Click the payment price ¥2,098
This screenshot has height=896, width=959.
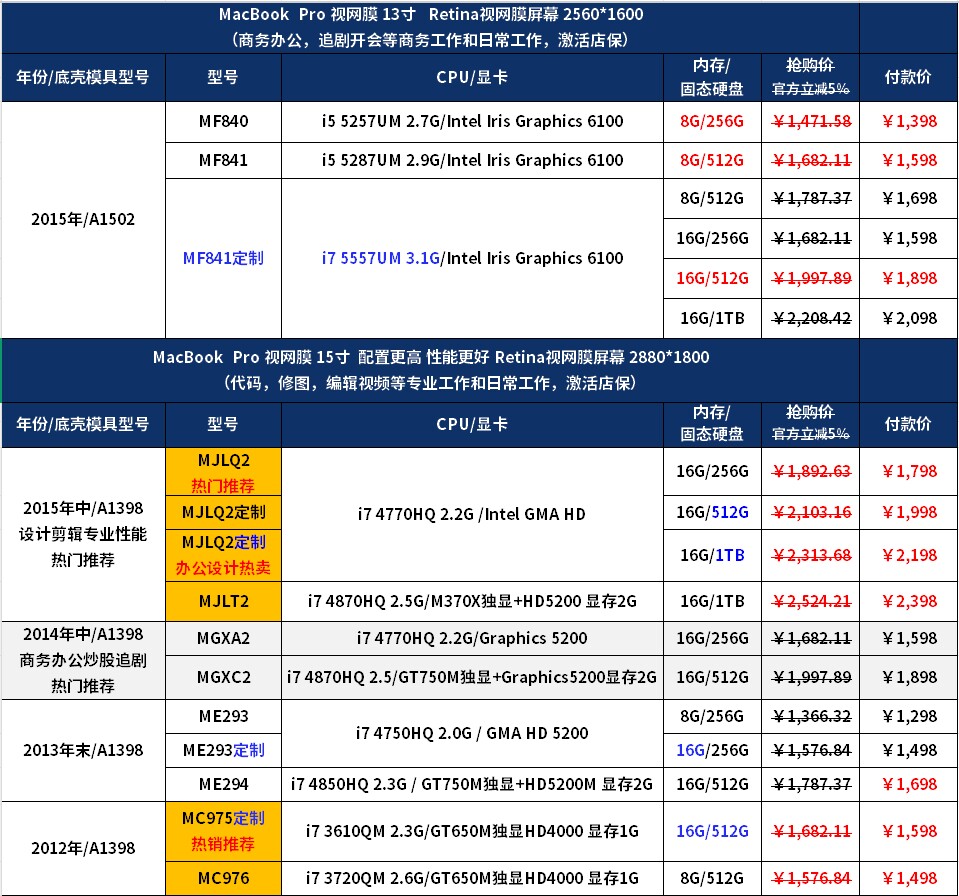[x=909, y=318]
